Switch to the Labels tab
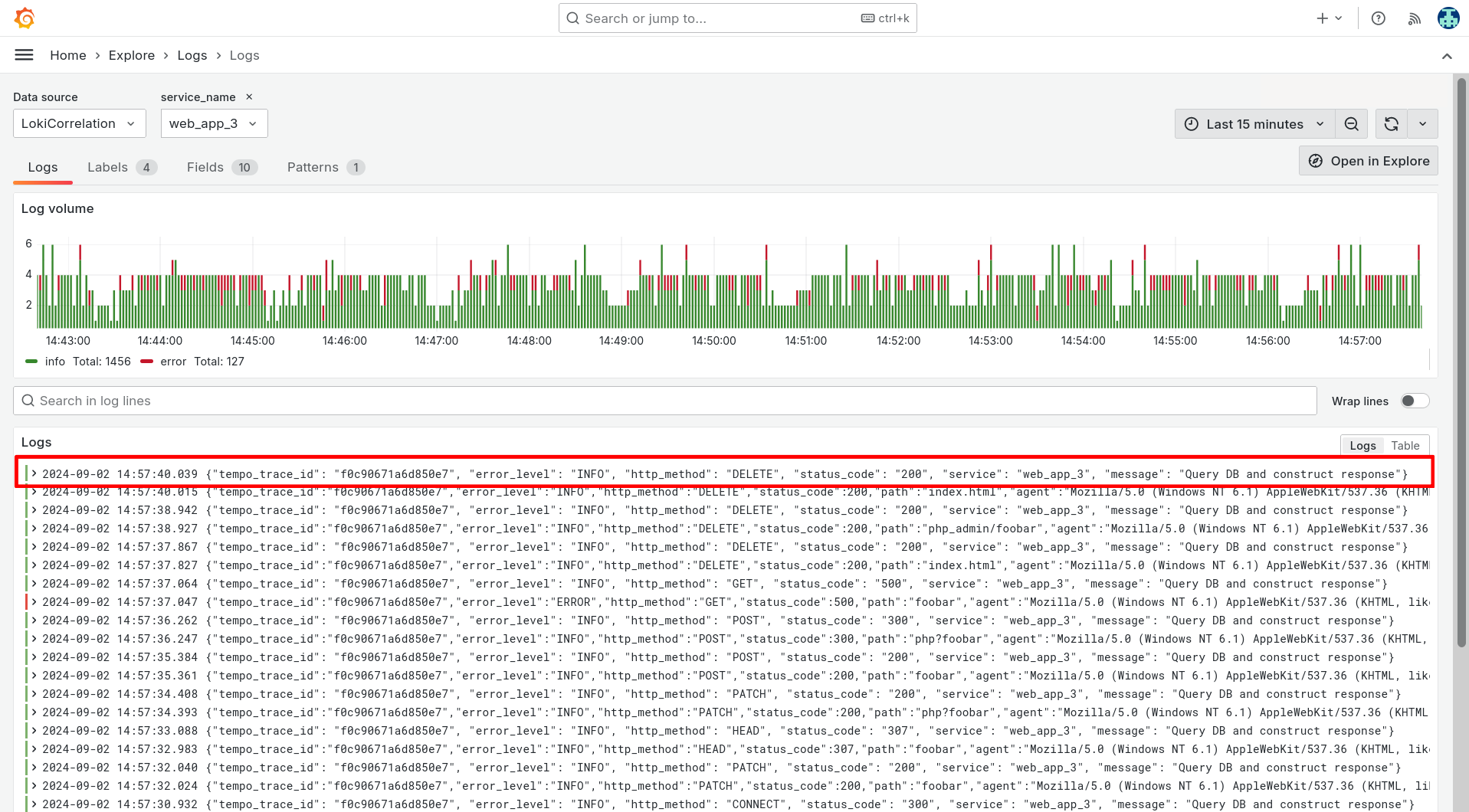 (122, 167)
